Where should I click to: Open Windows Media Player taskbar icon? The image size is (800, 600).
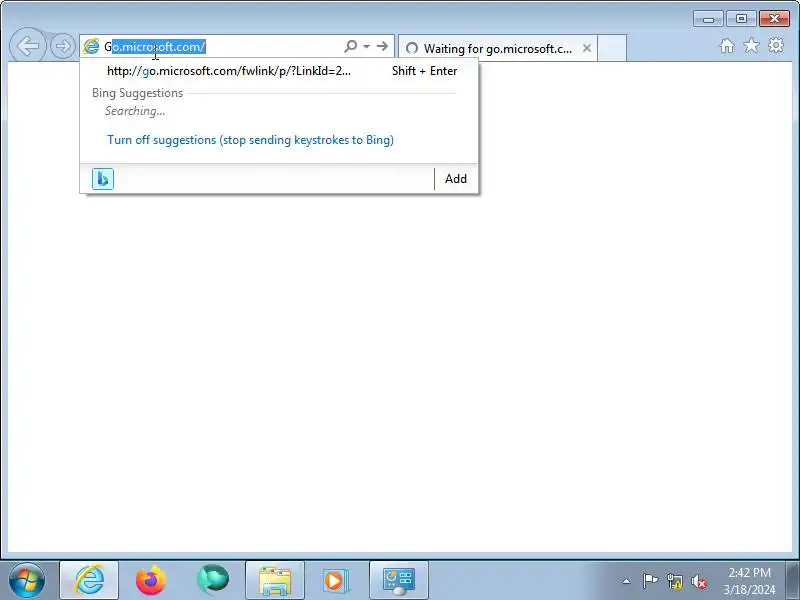coord(337,580)
